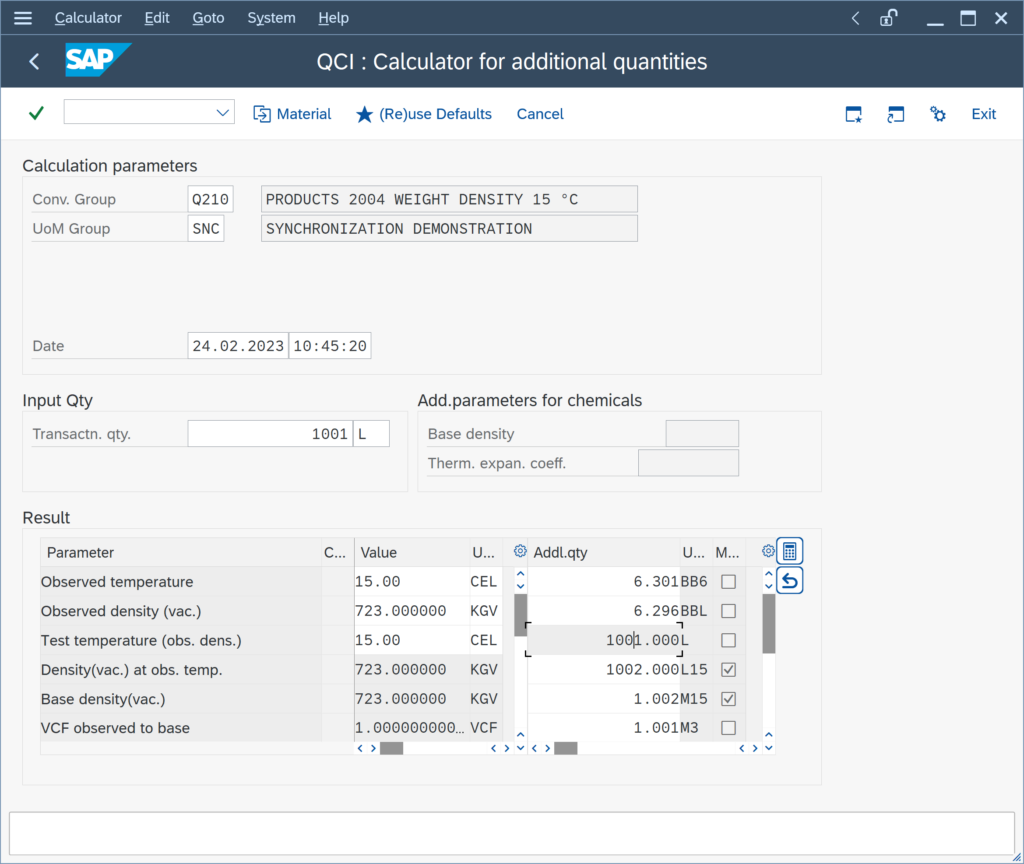Viewport: 1024px width, 864px height.
Task: Open the Edit menu
Action: pos(157,18)
